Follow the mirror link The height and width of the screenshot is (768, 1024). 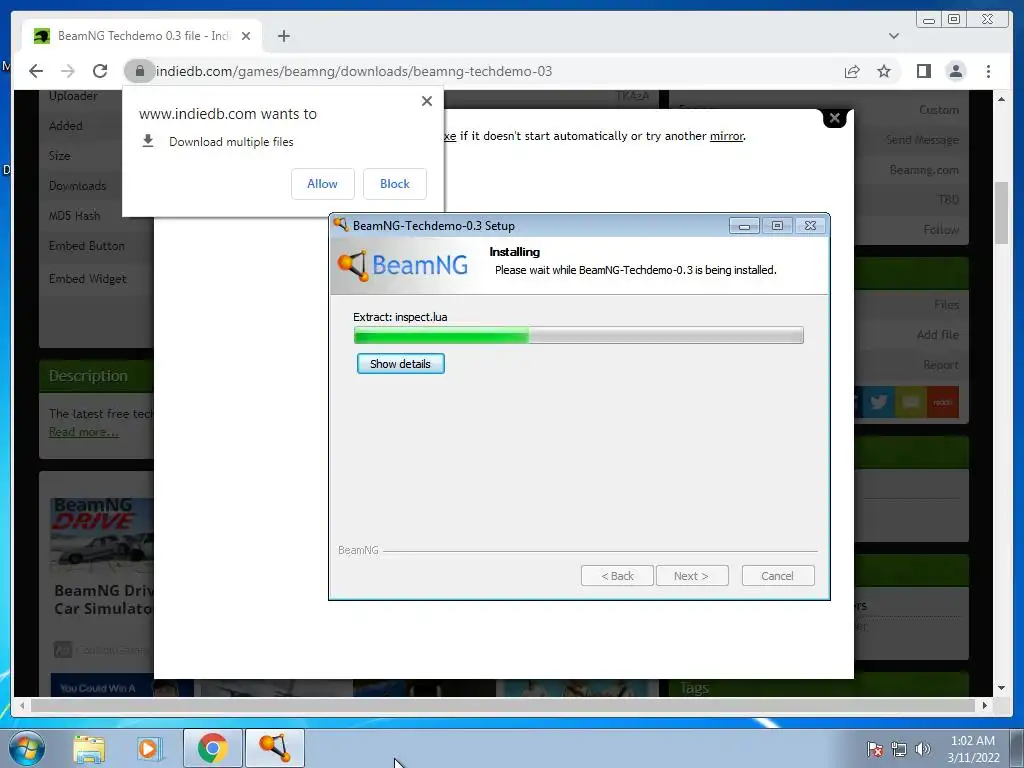click(726, 136)
